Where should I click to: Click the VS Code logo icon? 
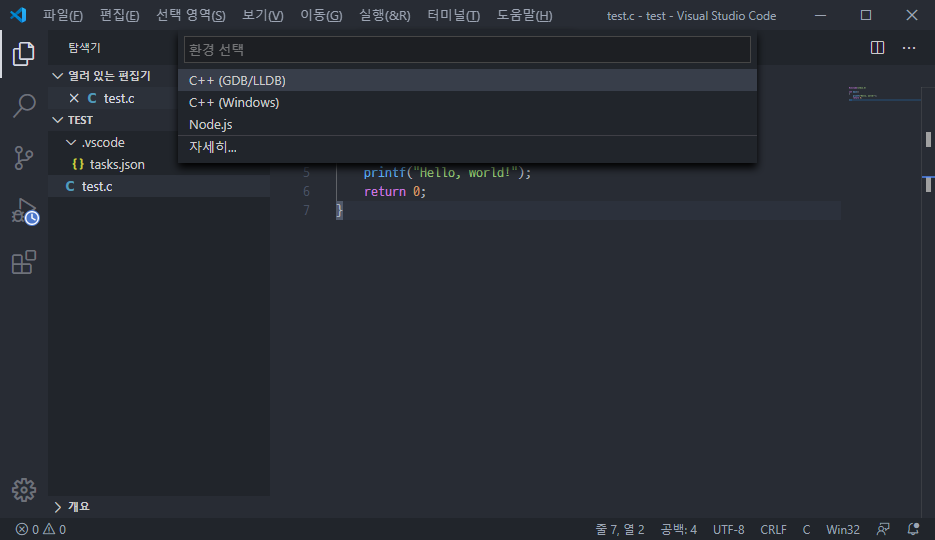coord(18,15)
